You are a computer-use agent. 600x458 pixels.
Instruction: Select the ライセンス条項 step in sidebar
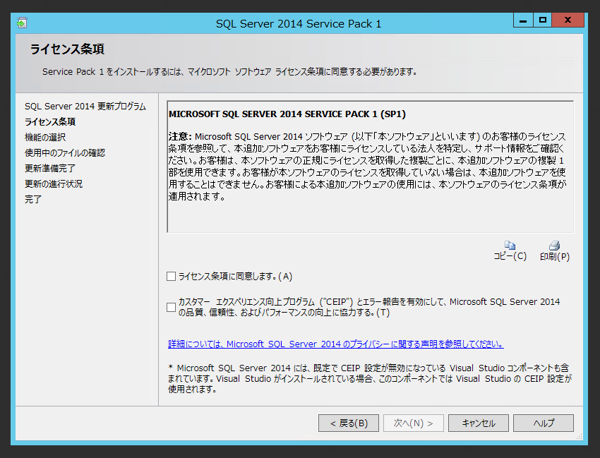pos(50,122)
